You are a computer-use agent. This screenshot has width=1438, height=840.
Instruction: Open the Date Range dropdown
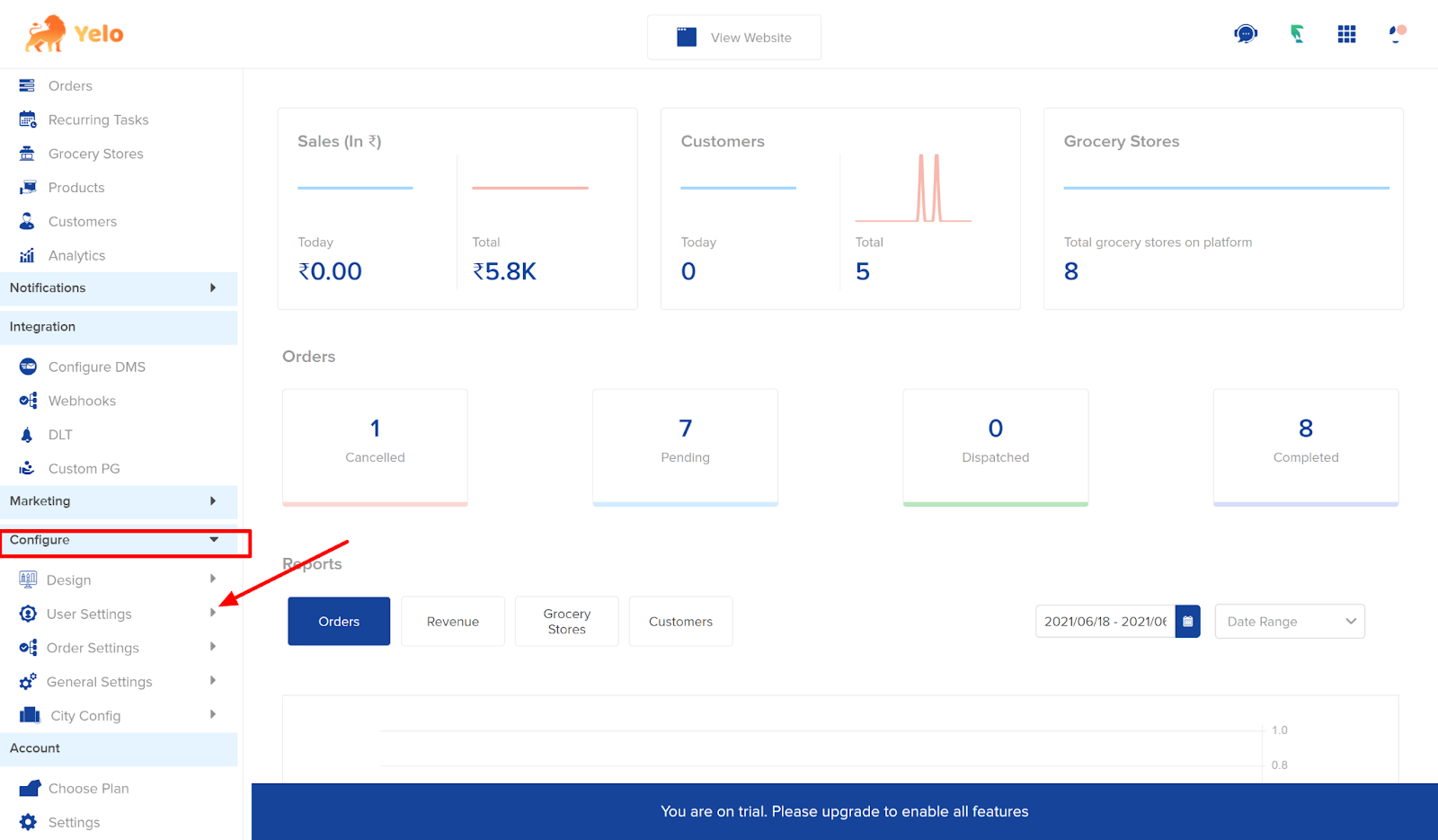pyautogui.click(x=1289, y=622)
